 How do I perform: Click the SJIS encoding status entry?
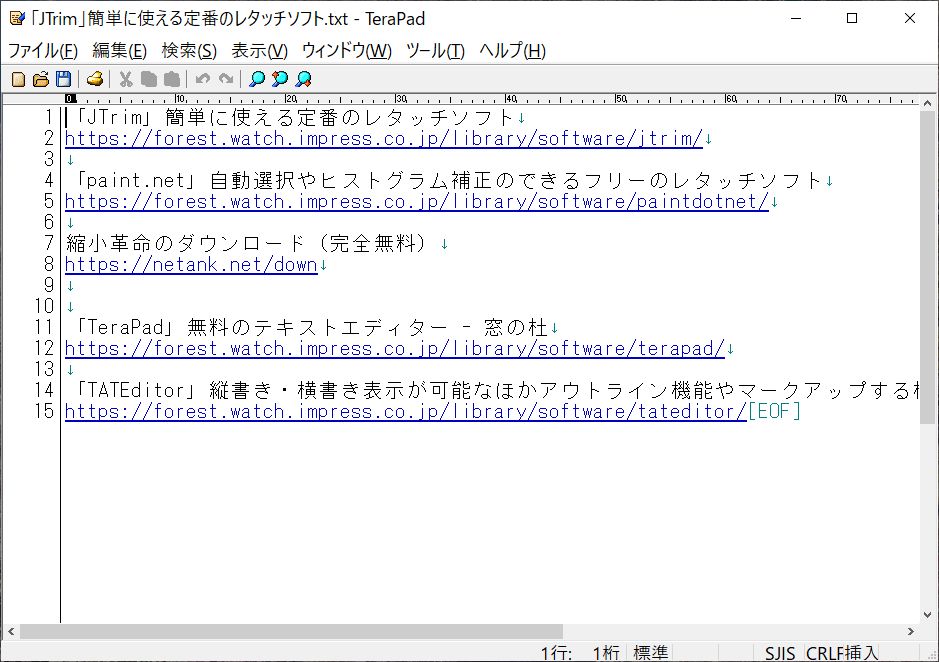tap(780, 653)
